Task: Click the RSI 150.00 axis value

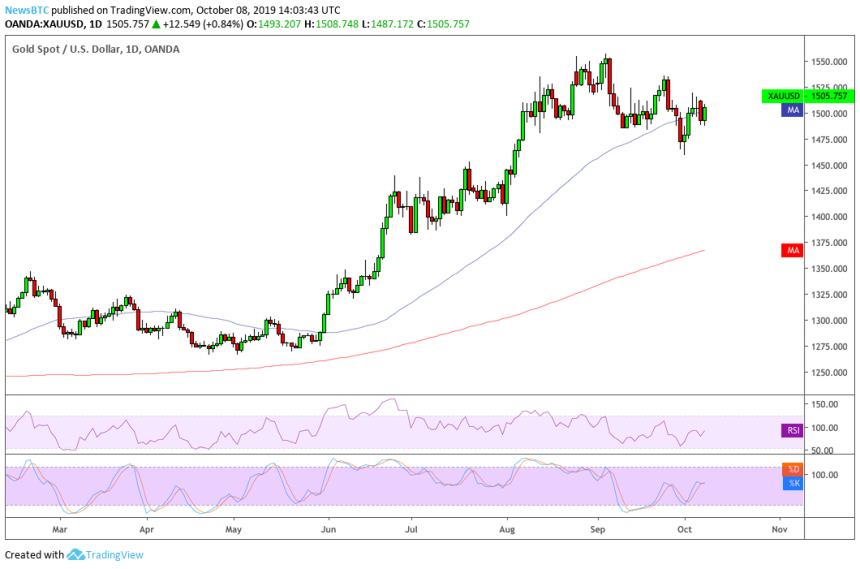Action: click(x=825, y=404)
